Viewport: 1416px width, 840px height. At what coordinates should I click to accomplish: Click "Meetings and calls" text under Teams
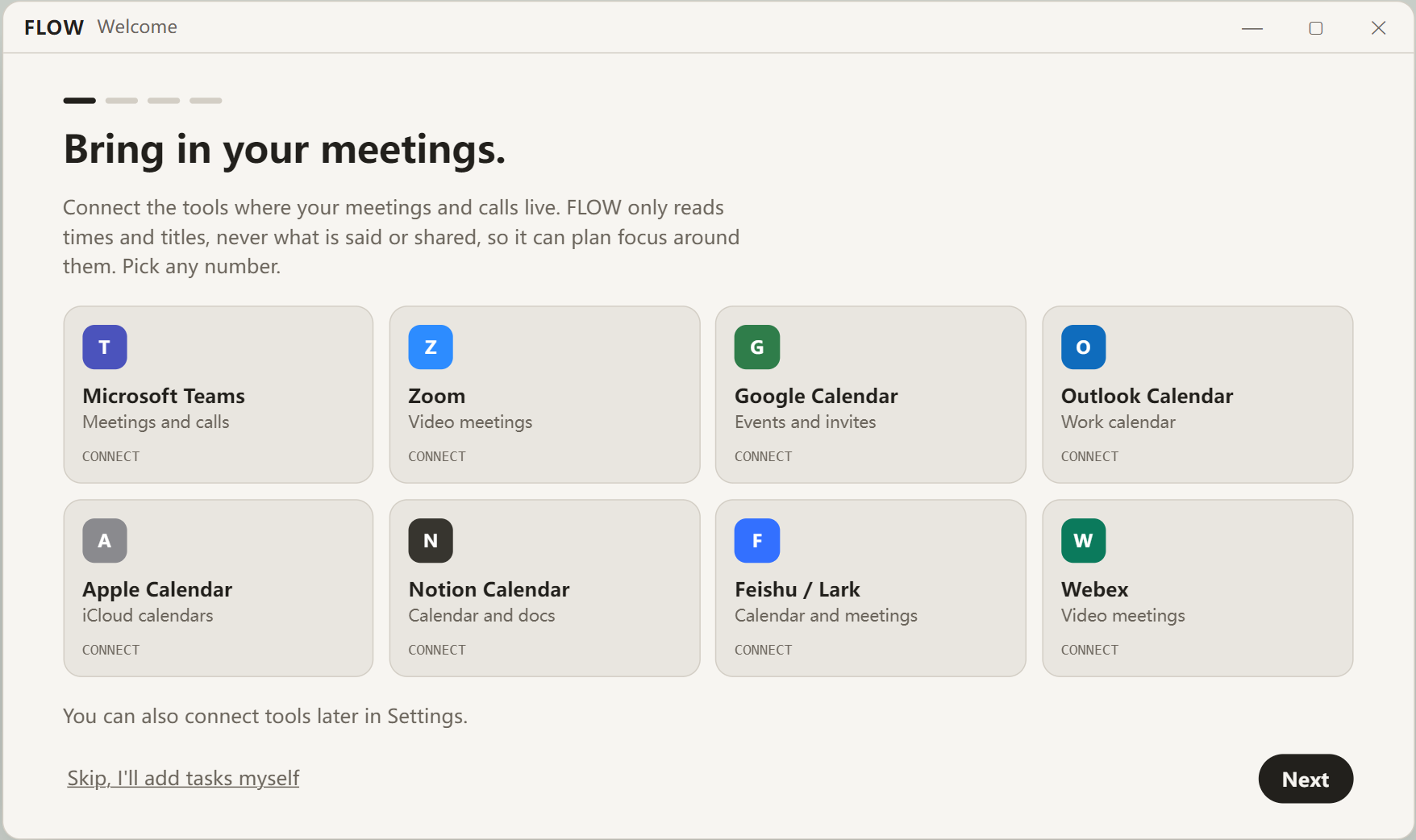[x=156, y=422]
